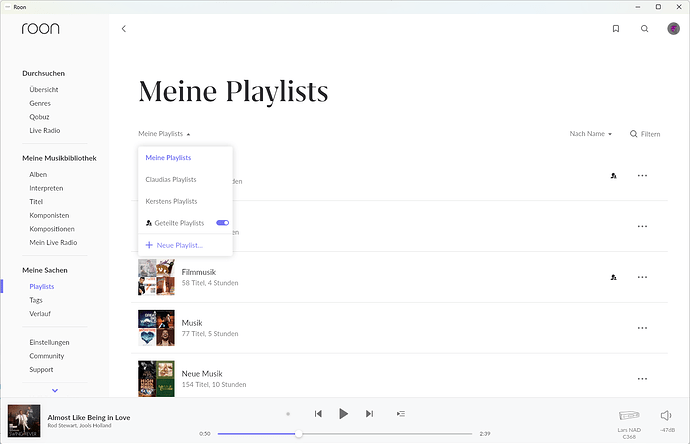
Task: Open Mein Live Radio in sidebar
Action: [x=53, y=242]
